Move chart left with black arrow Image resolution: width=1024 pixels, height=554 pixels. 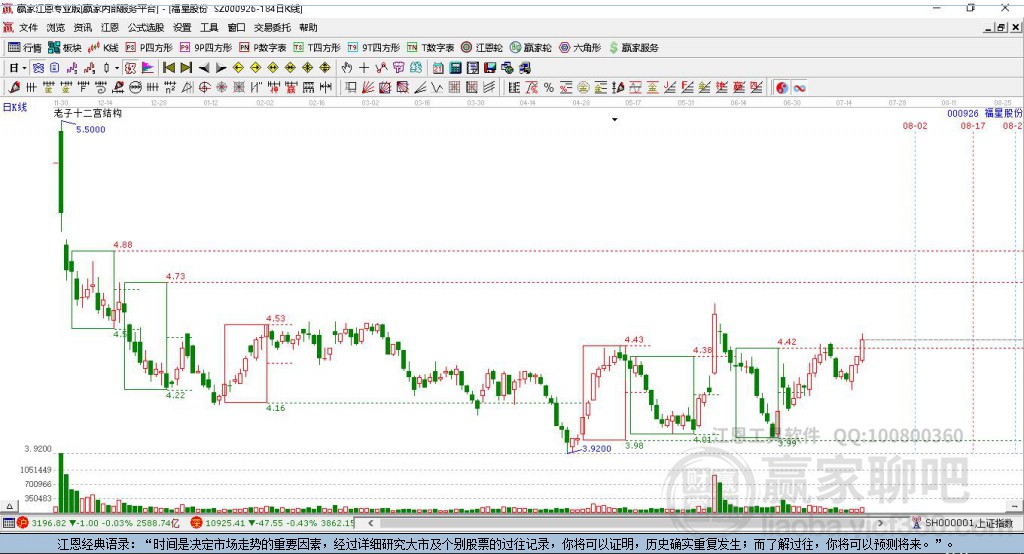click(204, 68)
